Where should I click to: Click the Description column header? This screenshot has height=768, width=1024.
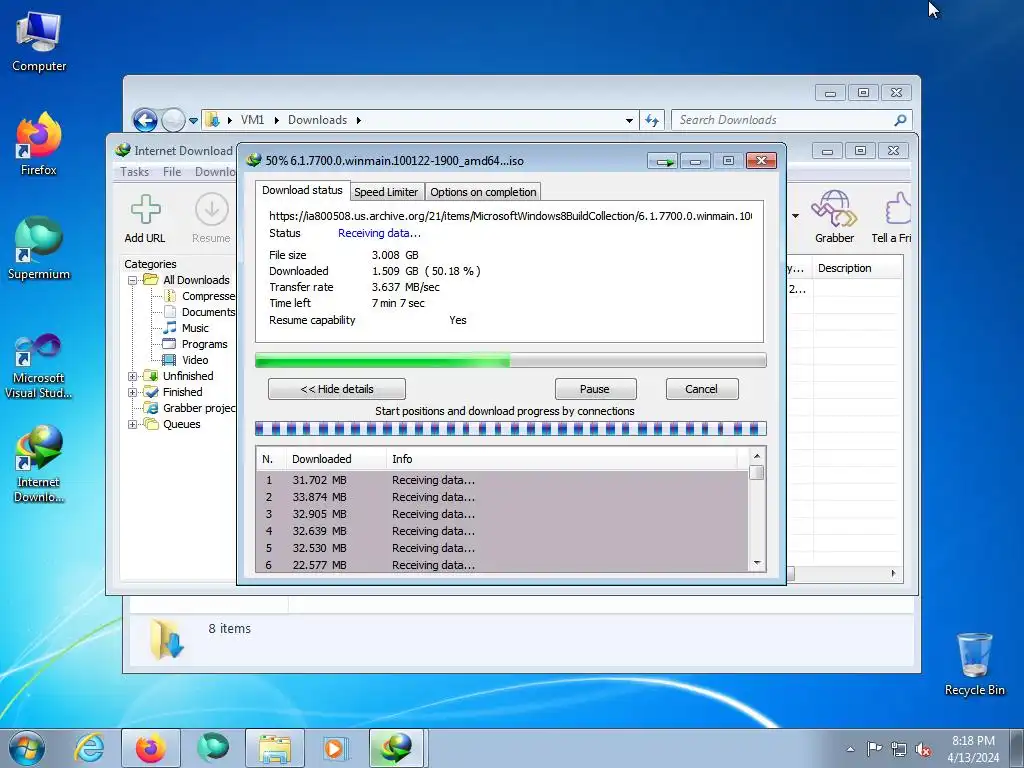(857, 268)
